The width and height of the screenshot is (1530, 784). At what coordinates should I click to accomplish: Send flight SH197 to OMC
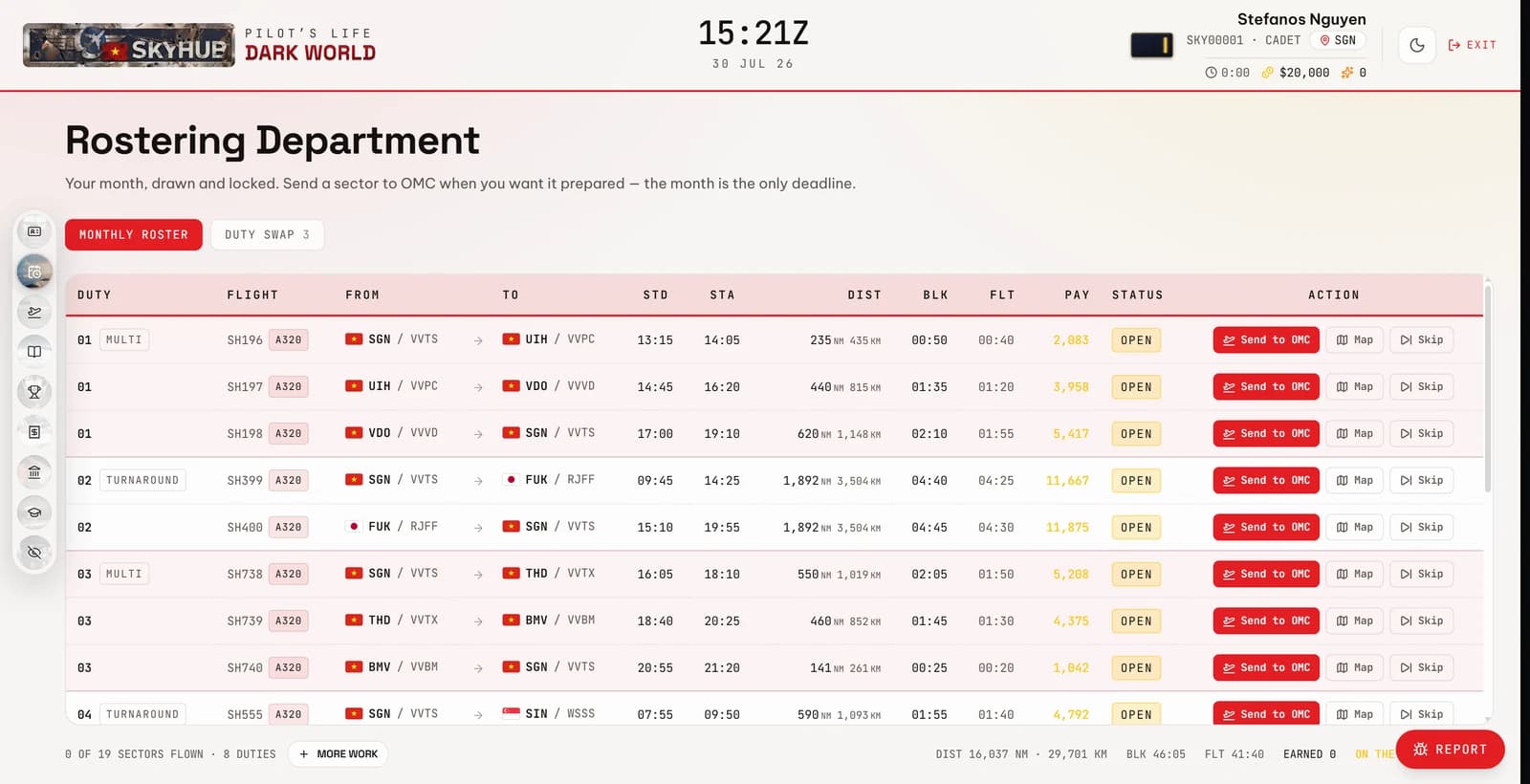click(x=1266, y=387)
